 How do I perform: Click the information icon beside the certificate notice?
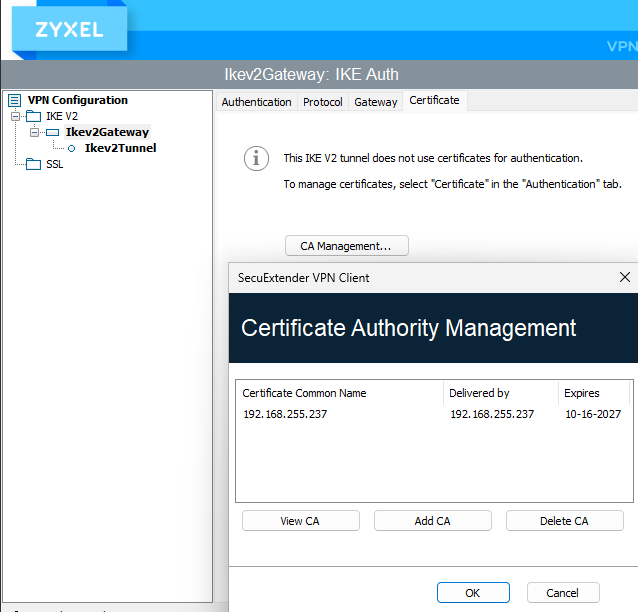click(256, 158)
